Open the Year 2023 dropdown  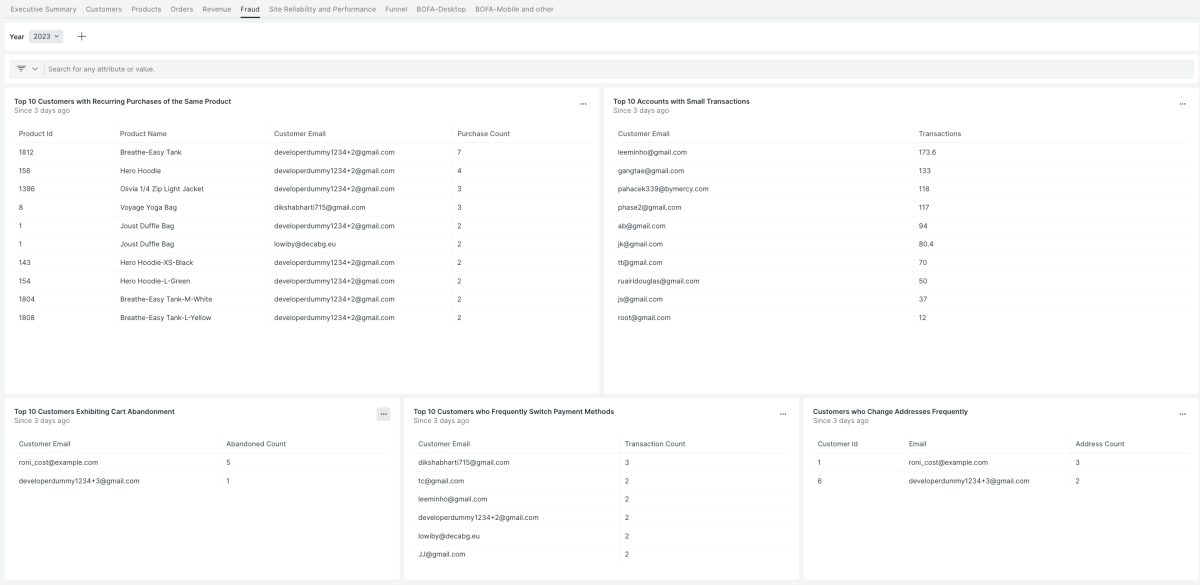click(x=46, y=36)
